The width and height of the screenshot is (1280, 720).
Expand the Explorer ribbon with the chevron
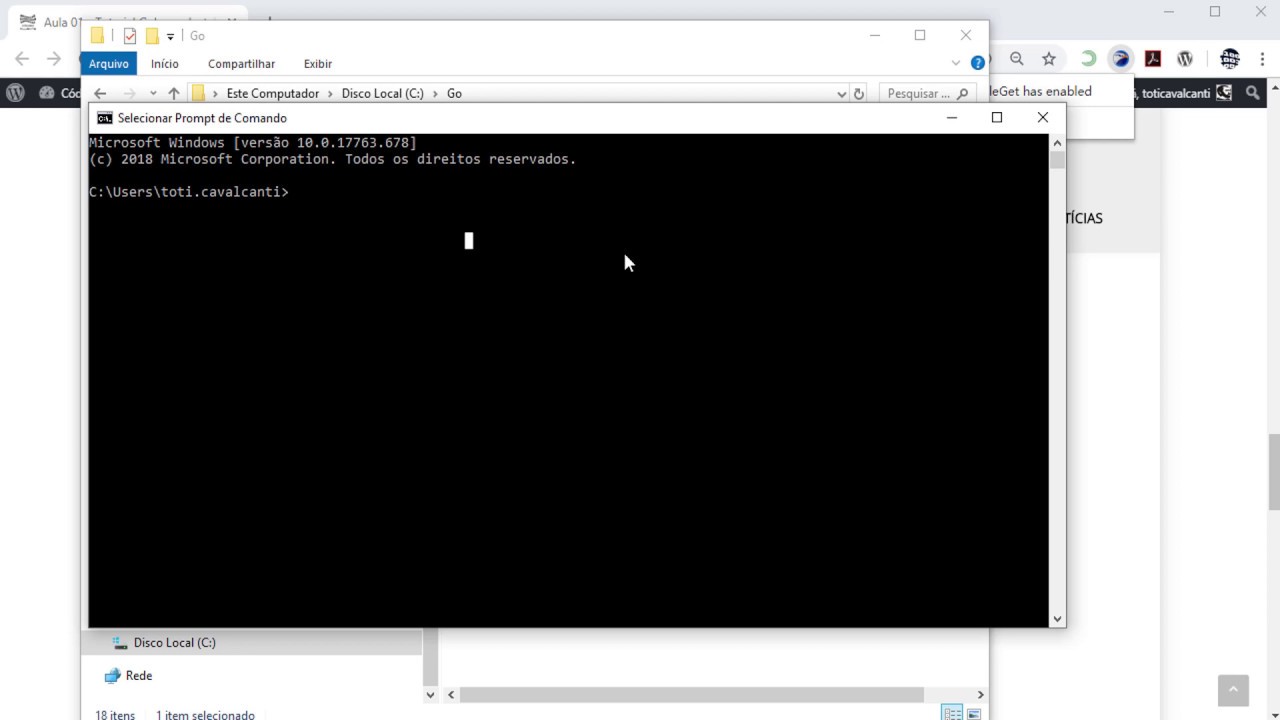point(956,63)
